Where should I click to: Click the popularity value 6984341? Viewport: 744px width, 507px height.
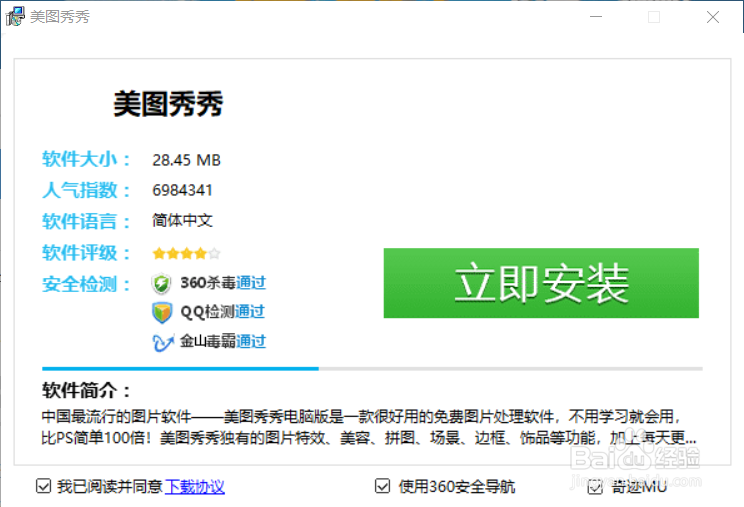click(x=182, y=190)
